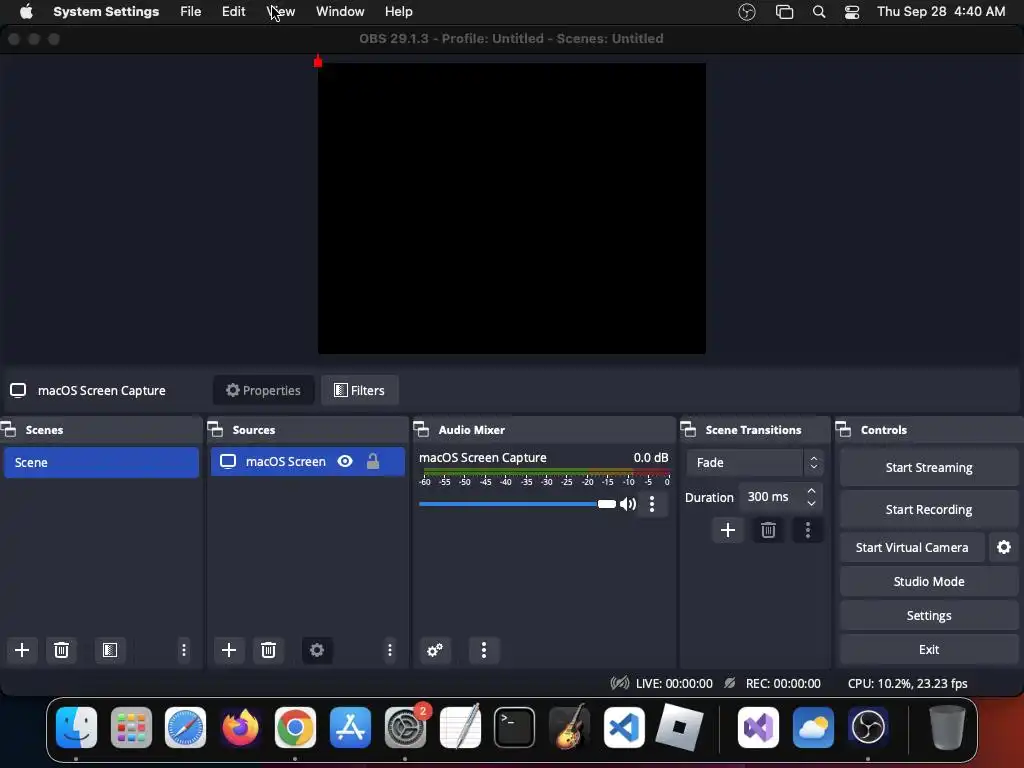The width and height of the screenshot is (1024, 768).
Task: Select Scene in Scenes list
Action: pyautogui.click(x=101, y=462)
